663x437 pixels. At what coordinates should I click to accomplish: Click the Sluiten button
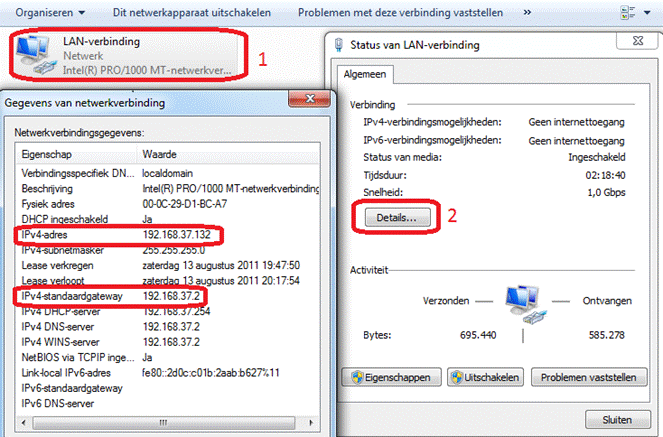pos(617,420)
